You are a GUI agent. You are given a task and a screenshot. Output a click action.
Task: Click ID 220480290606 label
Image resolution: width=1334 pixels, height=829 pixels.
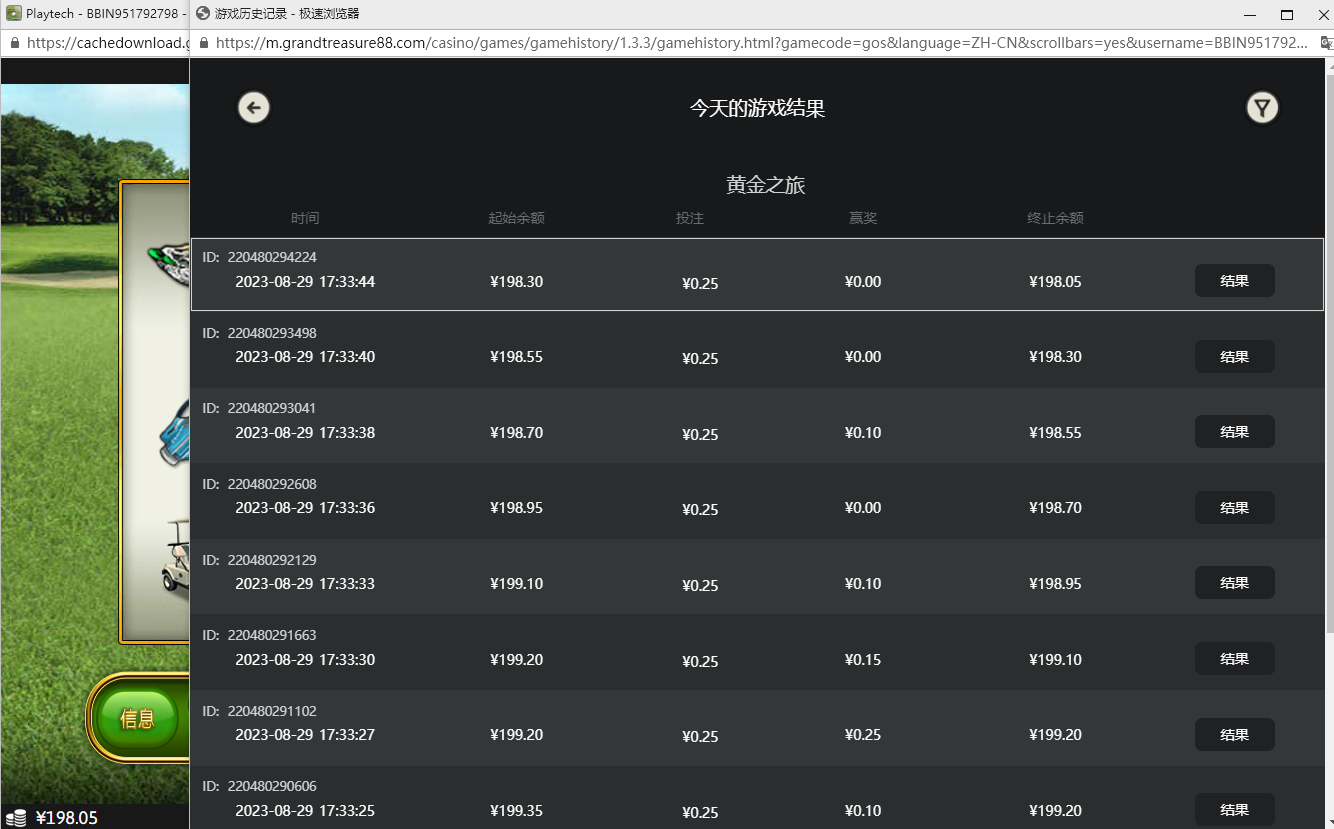[x=260, y=786]
